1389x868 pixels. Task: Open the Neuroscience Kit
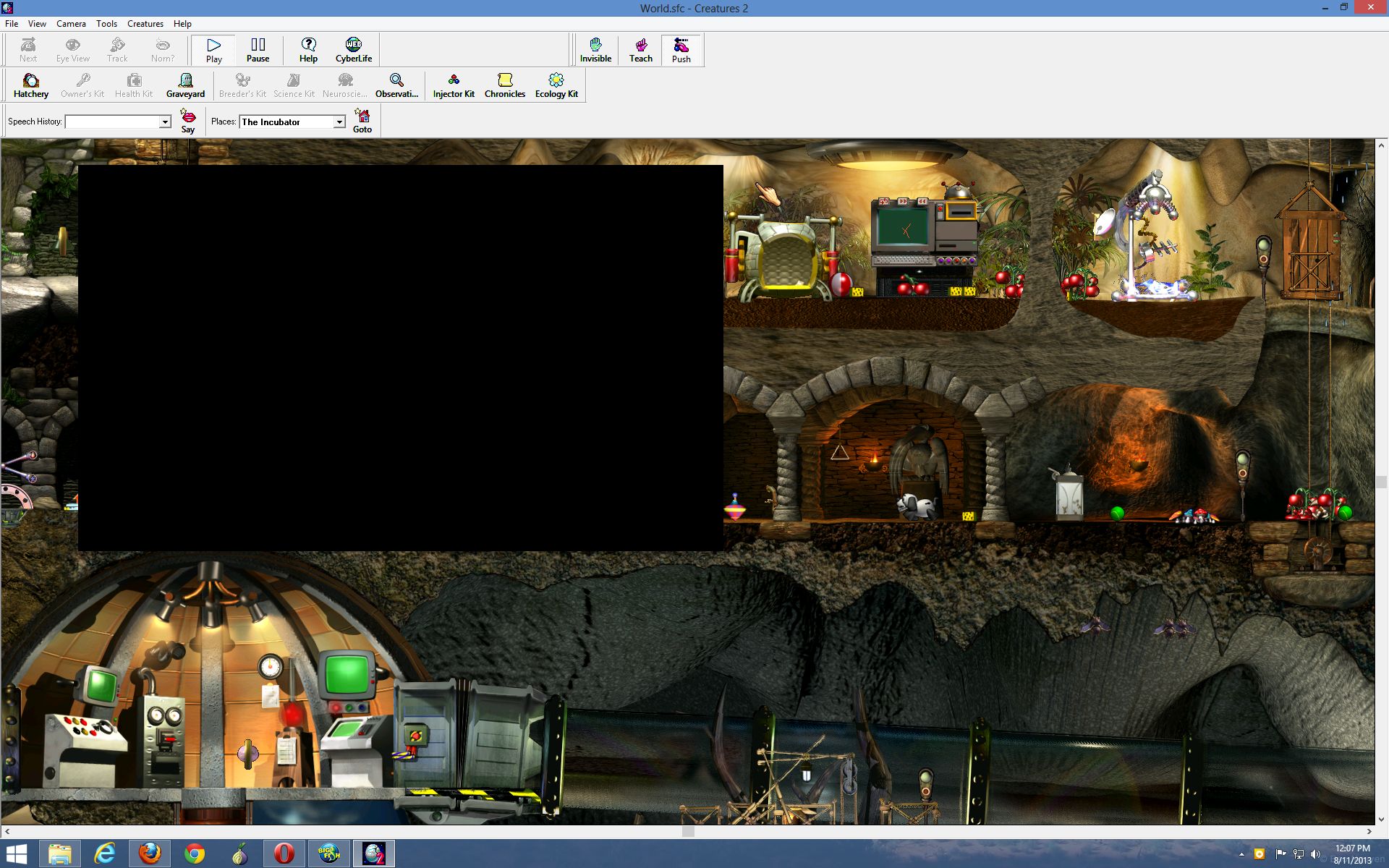tap(345, 85)
